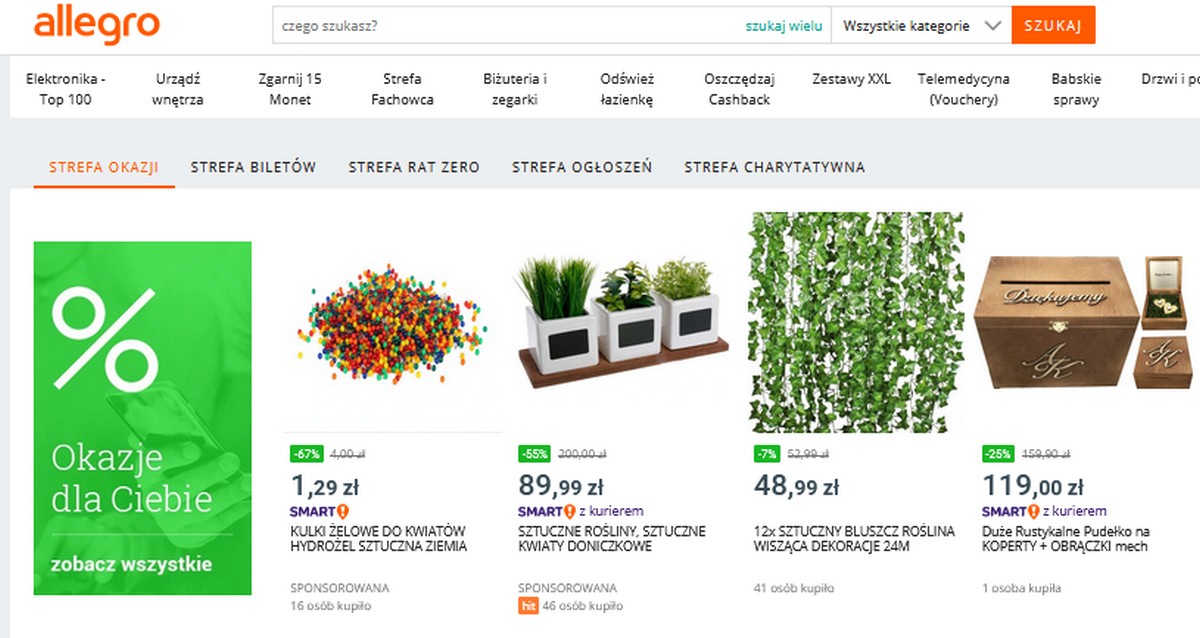Open the STREFA CHARYTATYWNA tab

click(x=774, y=167)
